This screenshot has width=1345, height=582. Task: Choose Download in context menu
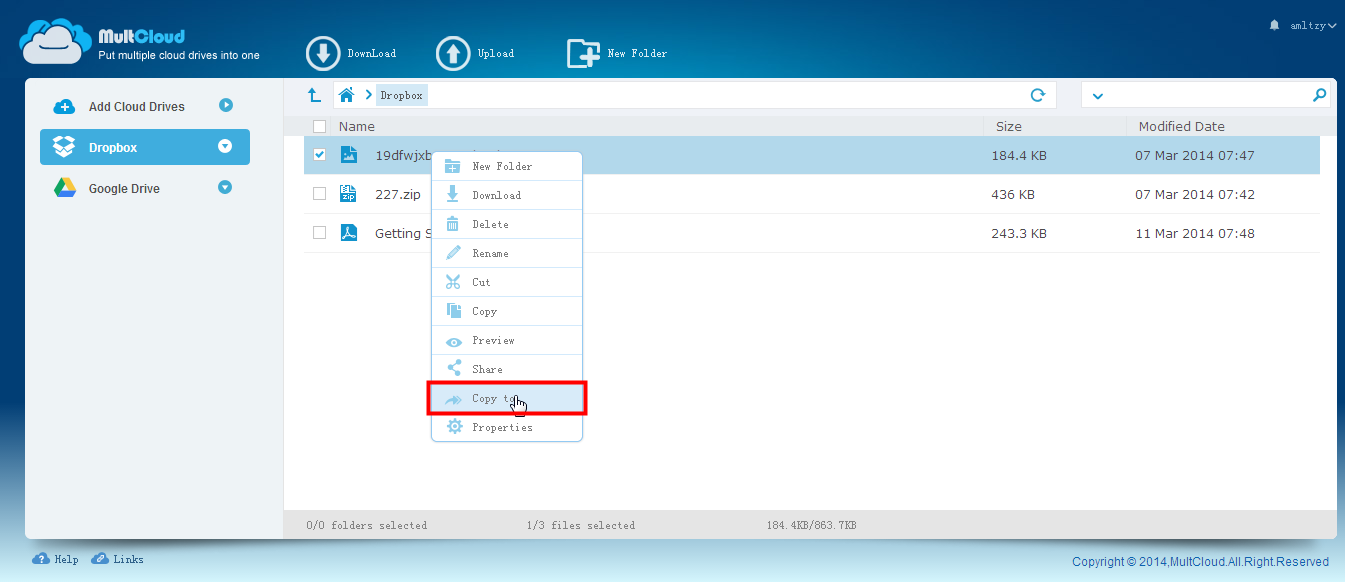point(507,195)
